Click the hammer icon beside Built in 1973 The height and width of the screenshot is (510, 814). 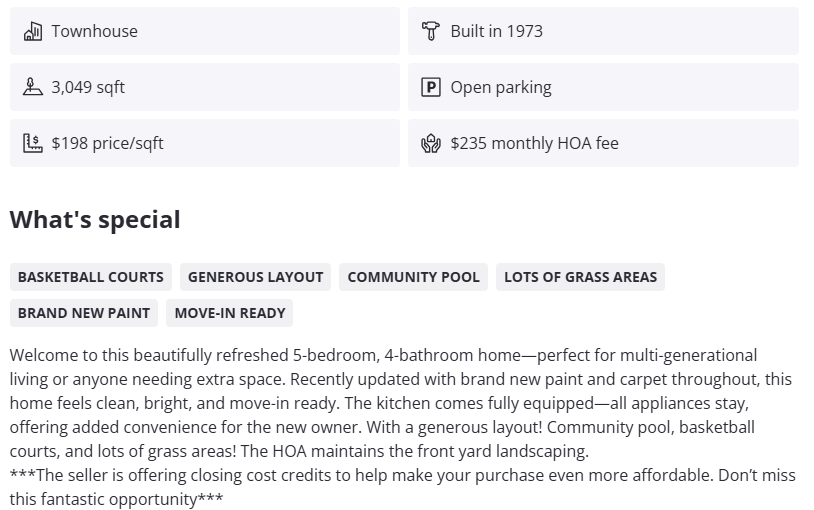[x=431, y=31]
